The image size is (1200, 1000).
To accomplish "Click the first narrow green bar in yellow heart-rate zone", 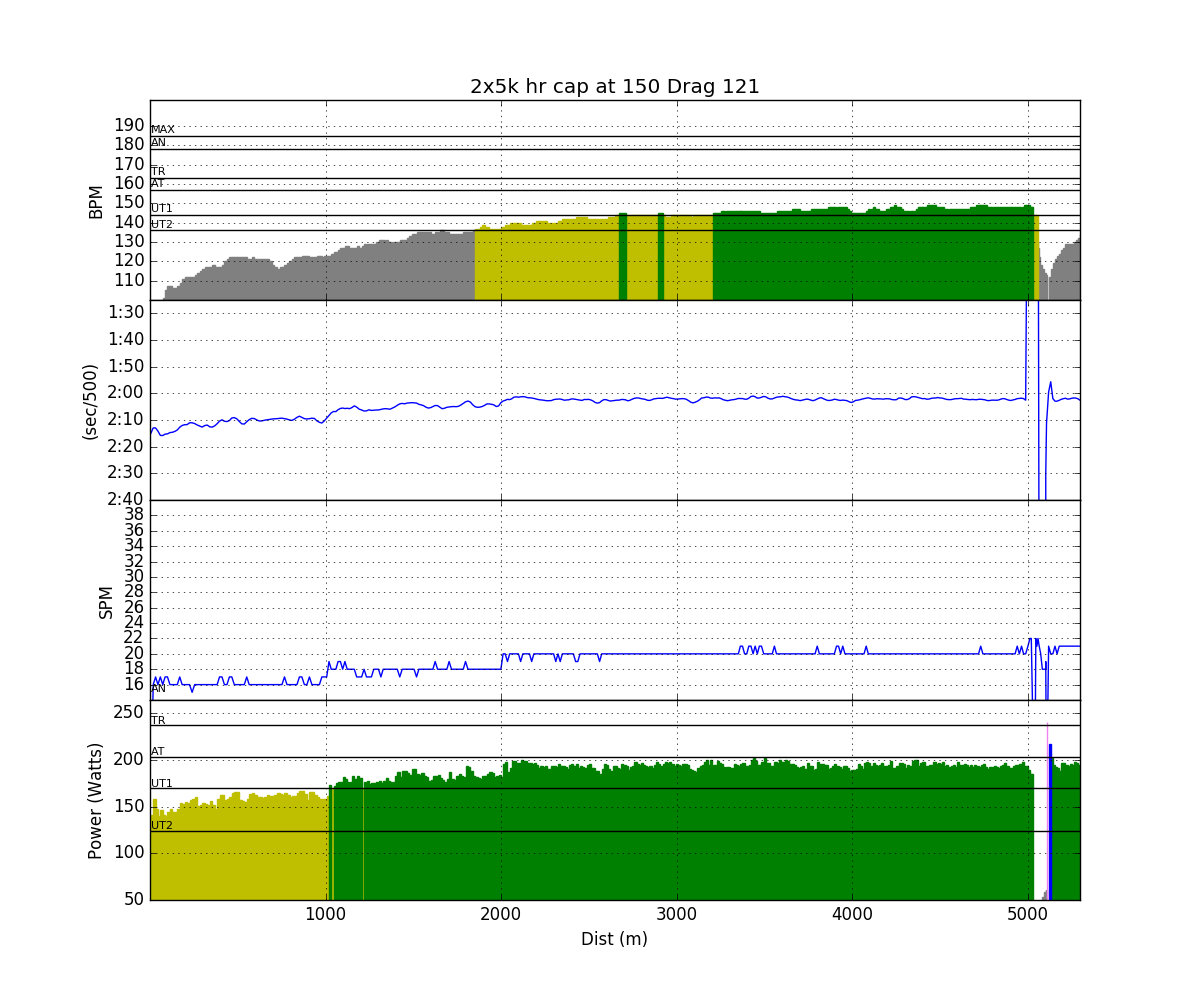I will coord(623,256).
